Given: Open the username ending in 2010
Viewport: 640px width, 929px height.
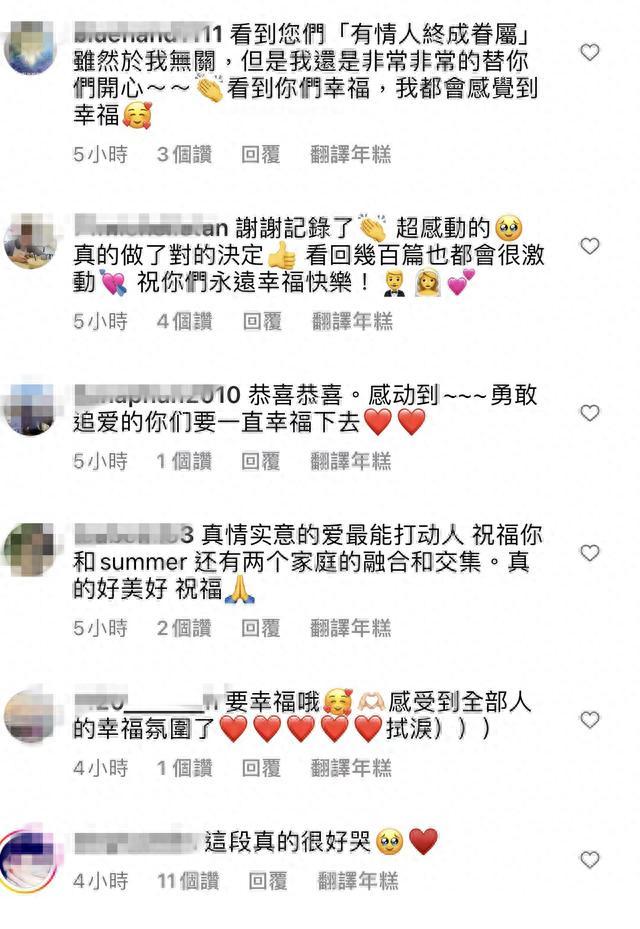Looking at the screenshot, I should click(157, 395).
